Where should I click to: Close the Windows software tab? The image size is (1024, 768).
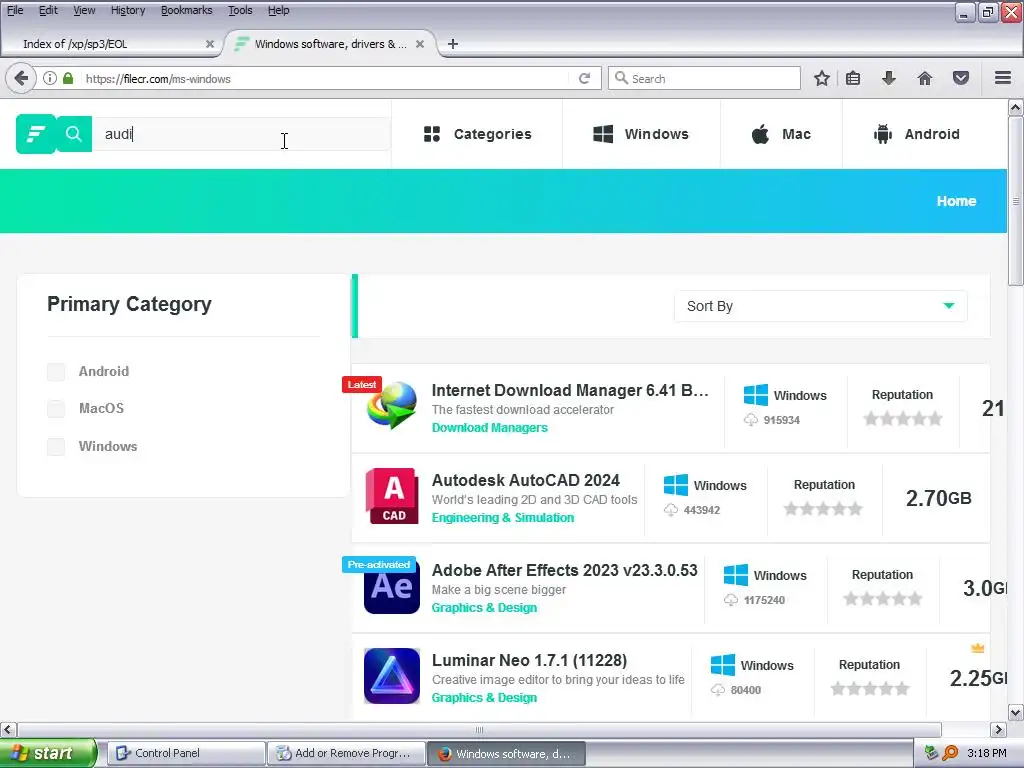(x=420, y=44)
